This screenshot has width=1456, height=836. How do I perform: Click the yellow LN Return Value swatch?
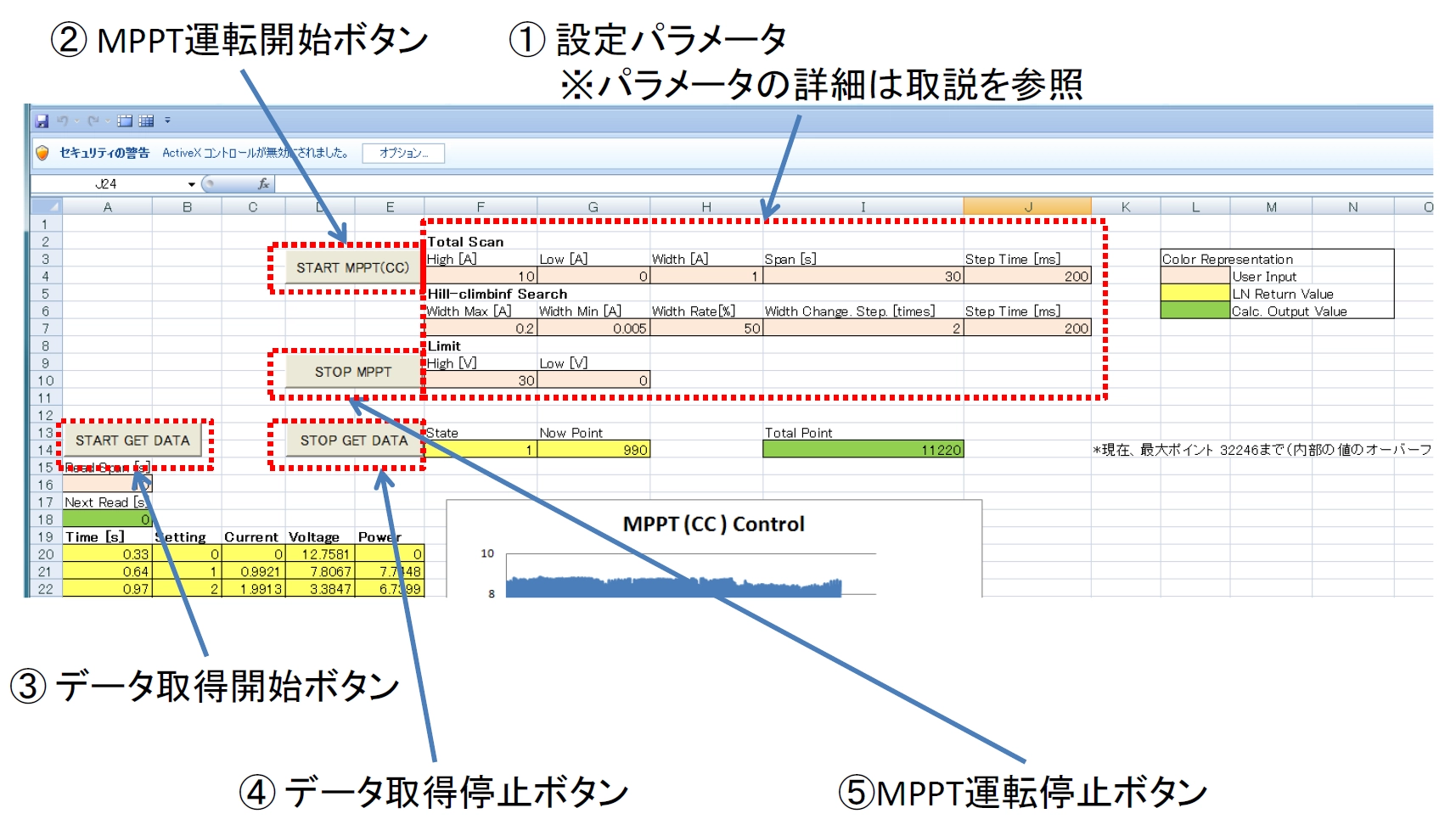(x=1195, y=294)
